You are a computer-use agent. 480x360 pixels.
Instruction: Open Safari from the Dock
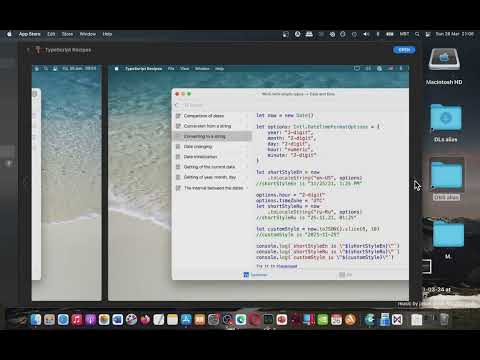tap(63, 320)
